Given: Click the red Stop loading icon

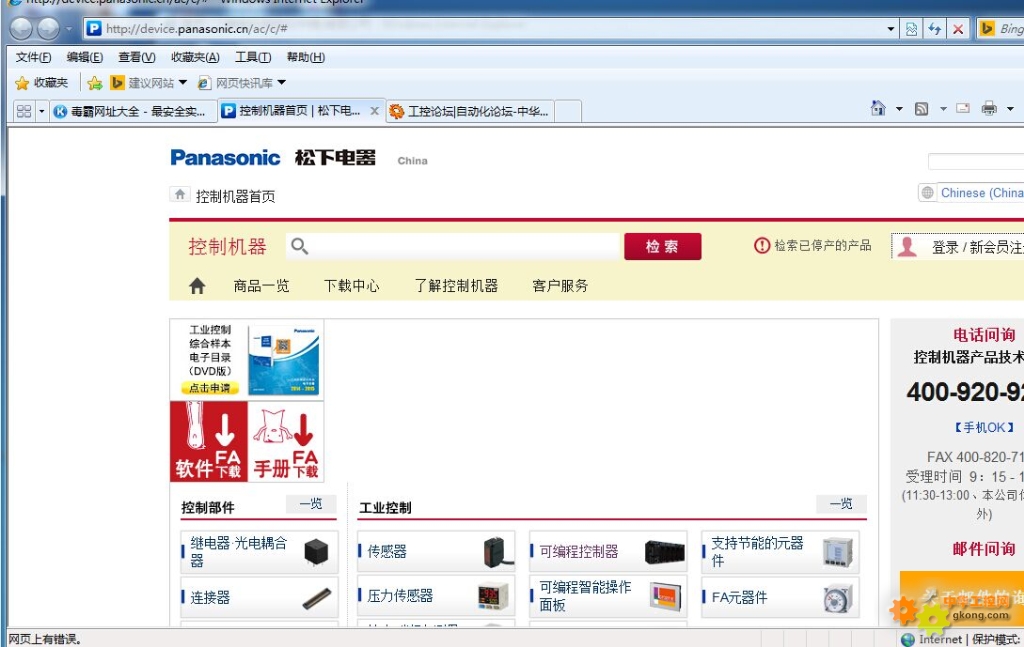Looking at the screenshot, I should tap(958, 29).
